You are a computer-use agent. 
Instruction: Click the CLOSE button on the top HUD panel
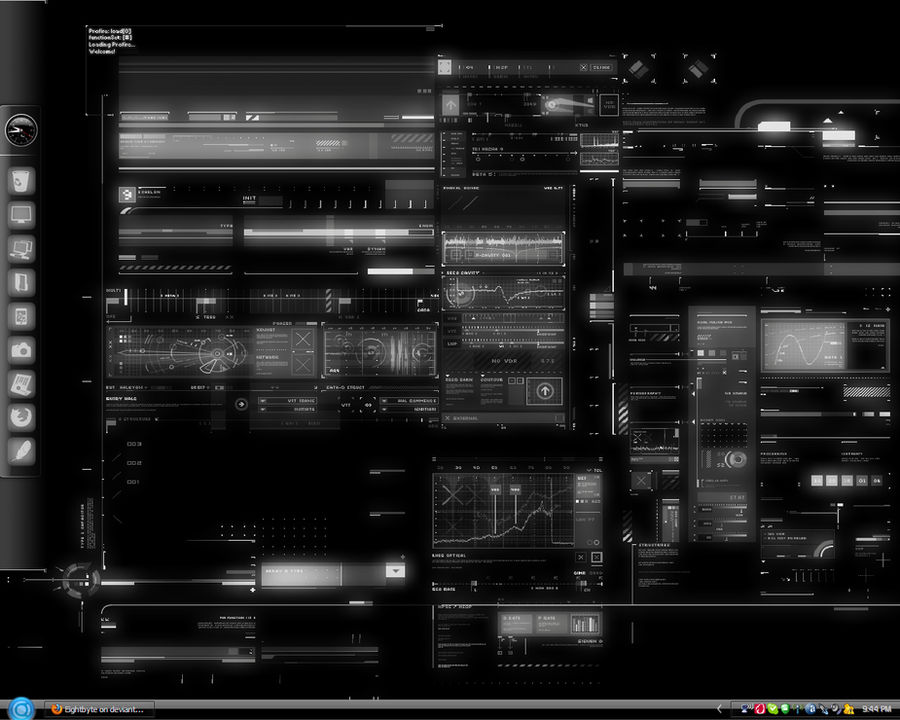[x=601, y=68]
